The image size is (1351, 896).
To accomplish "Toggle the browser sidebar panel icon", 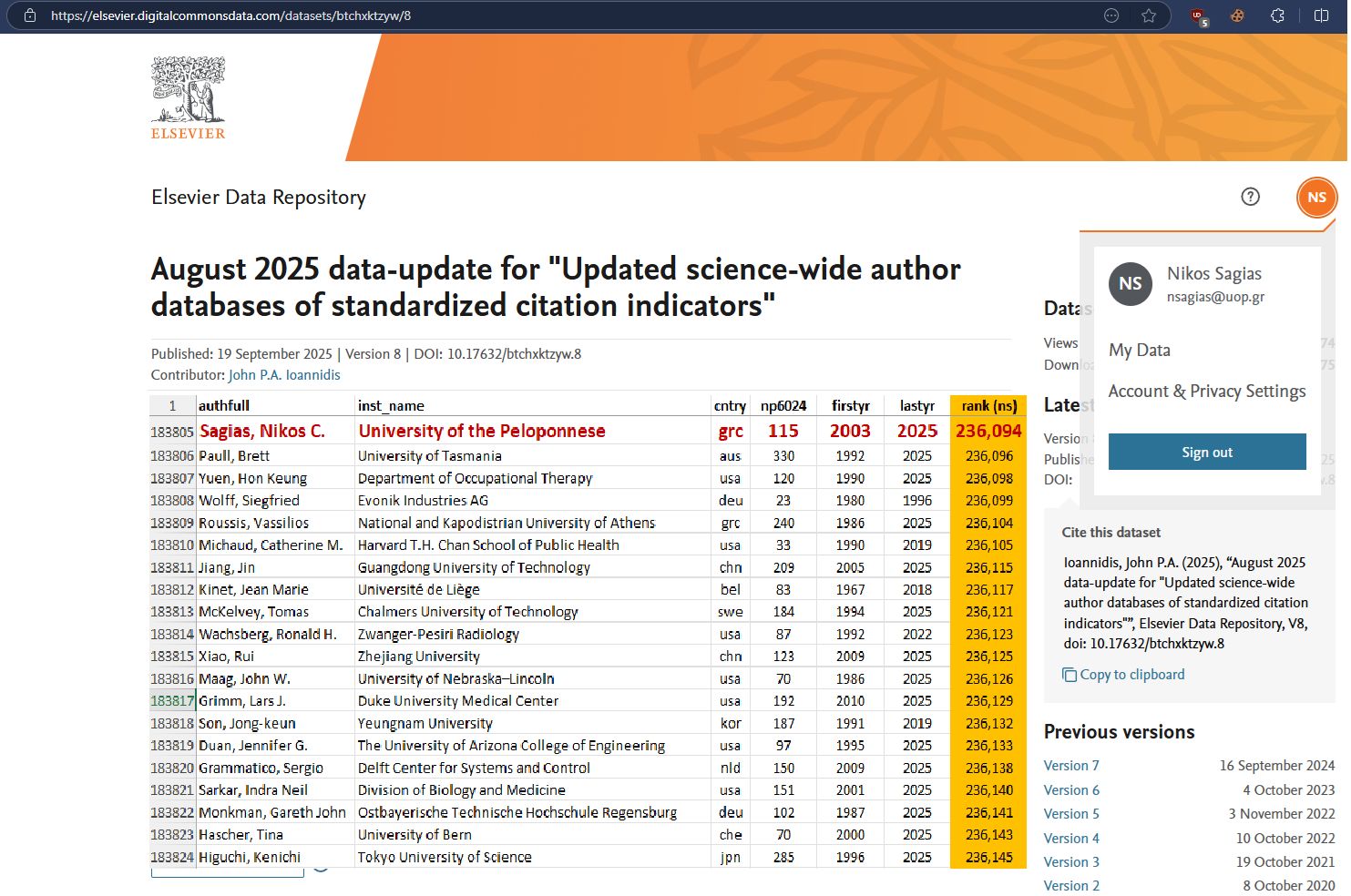I will coord(1321,15).
